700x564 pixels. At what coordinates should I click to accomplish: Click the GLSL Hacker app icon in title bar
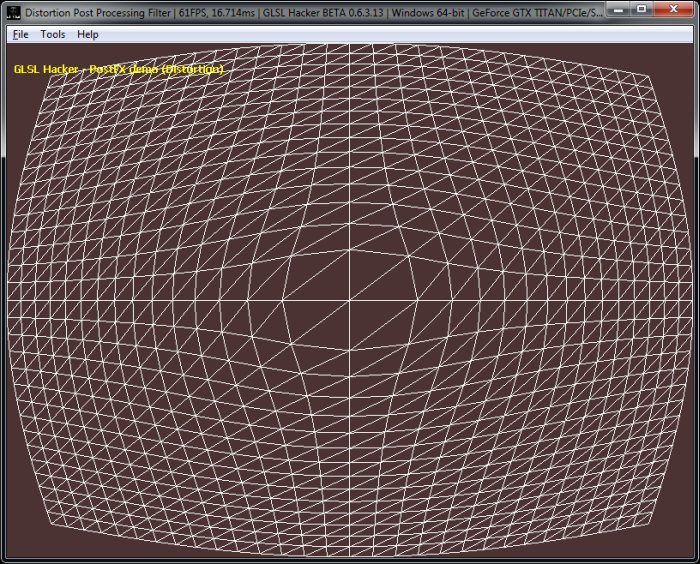point(14,13)
